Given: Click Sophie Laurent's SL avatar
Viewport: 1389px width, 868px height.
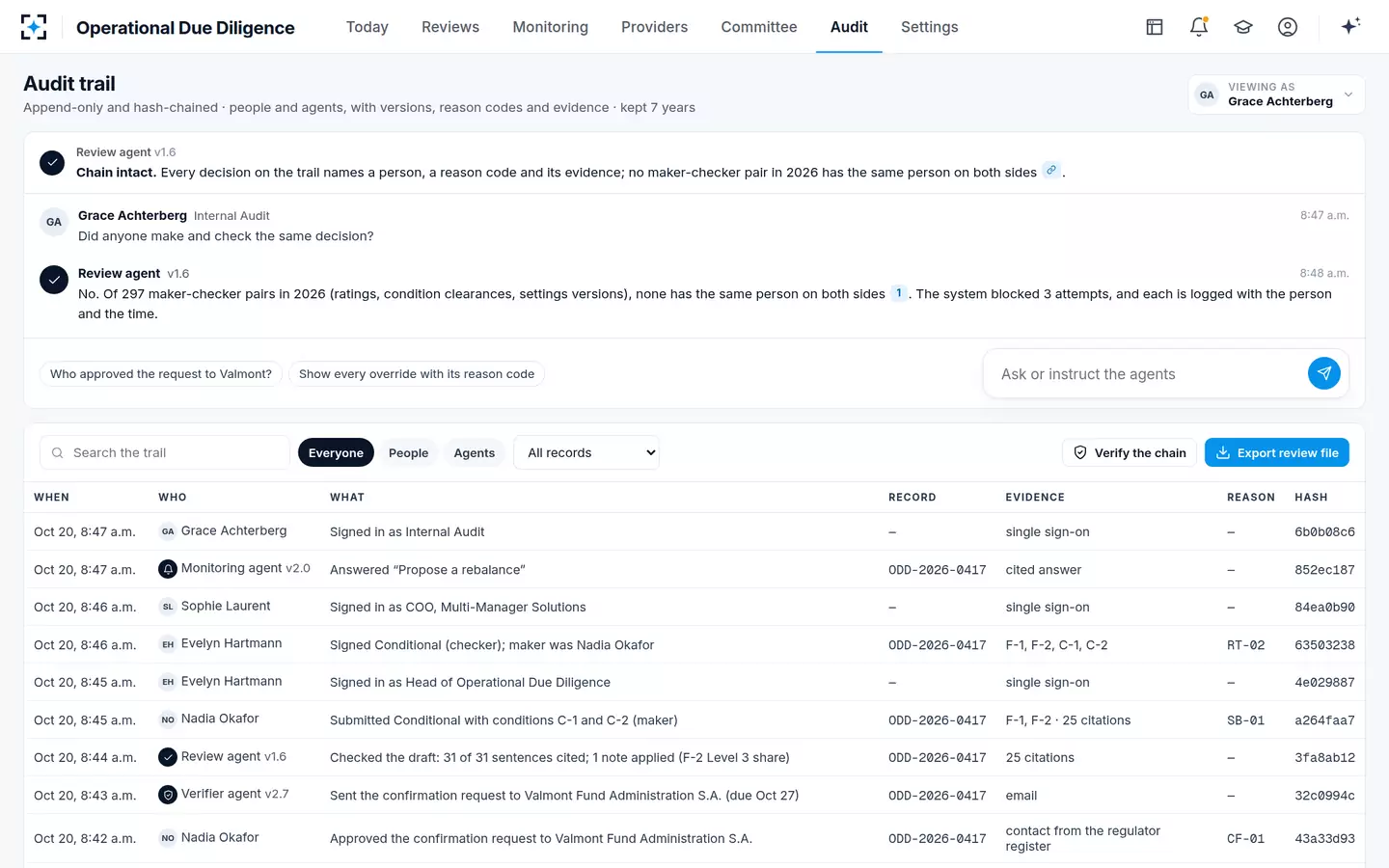Looking at the screenshot, I should coord(168,607).
